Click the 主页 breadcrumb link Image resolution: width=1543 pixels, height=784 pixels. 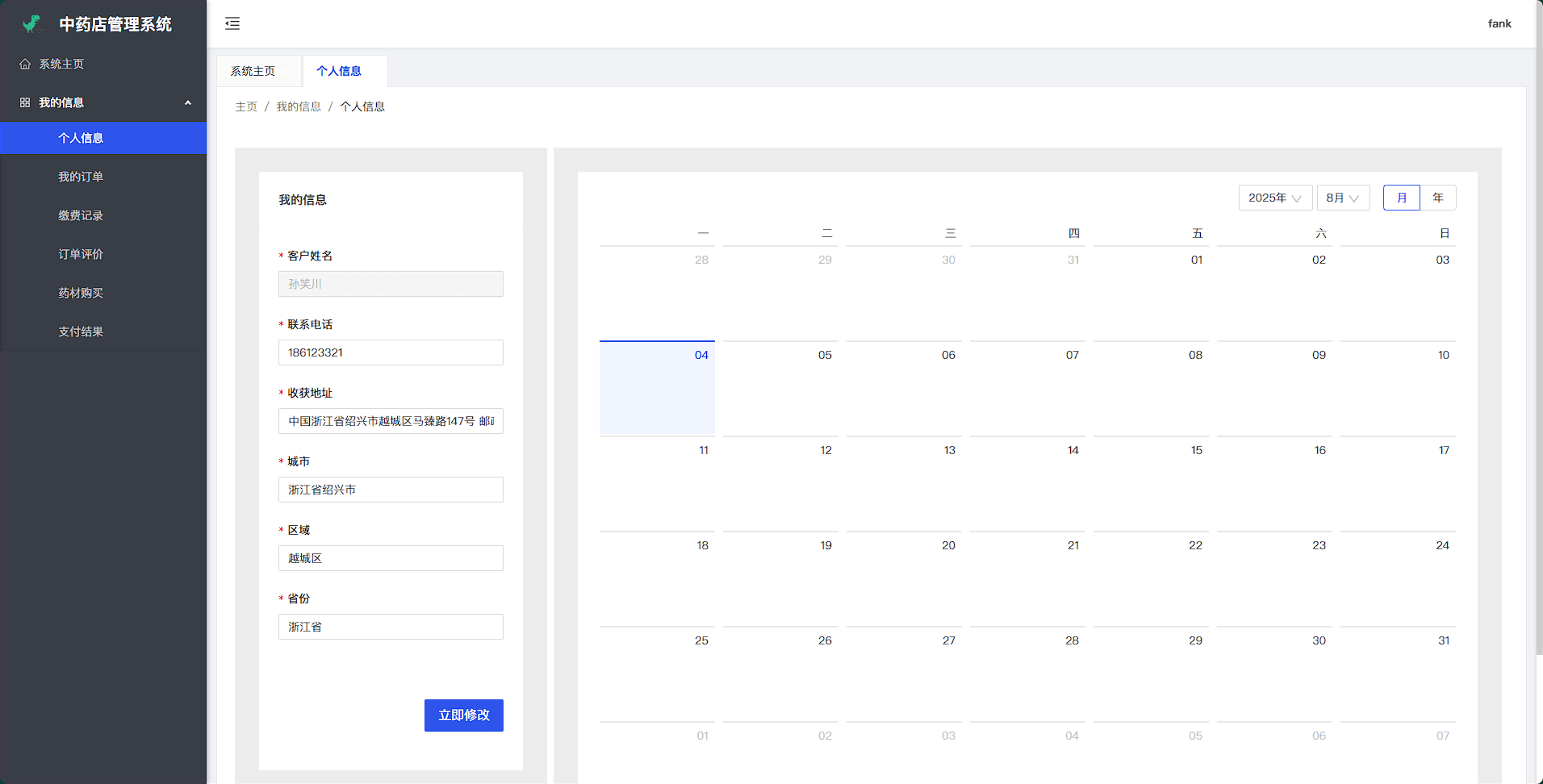(x=246, y=106)
